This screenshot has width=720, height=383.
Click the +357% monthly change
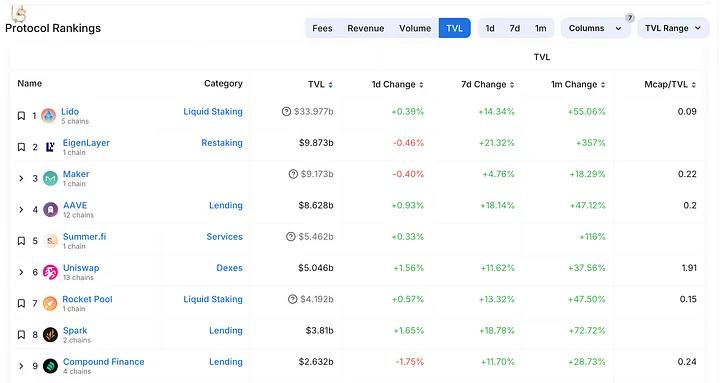tap(591, 143)
